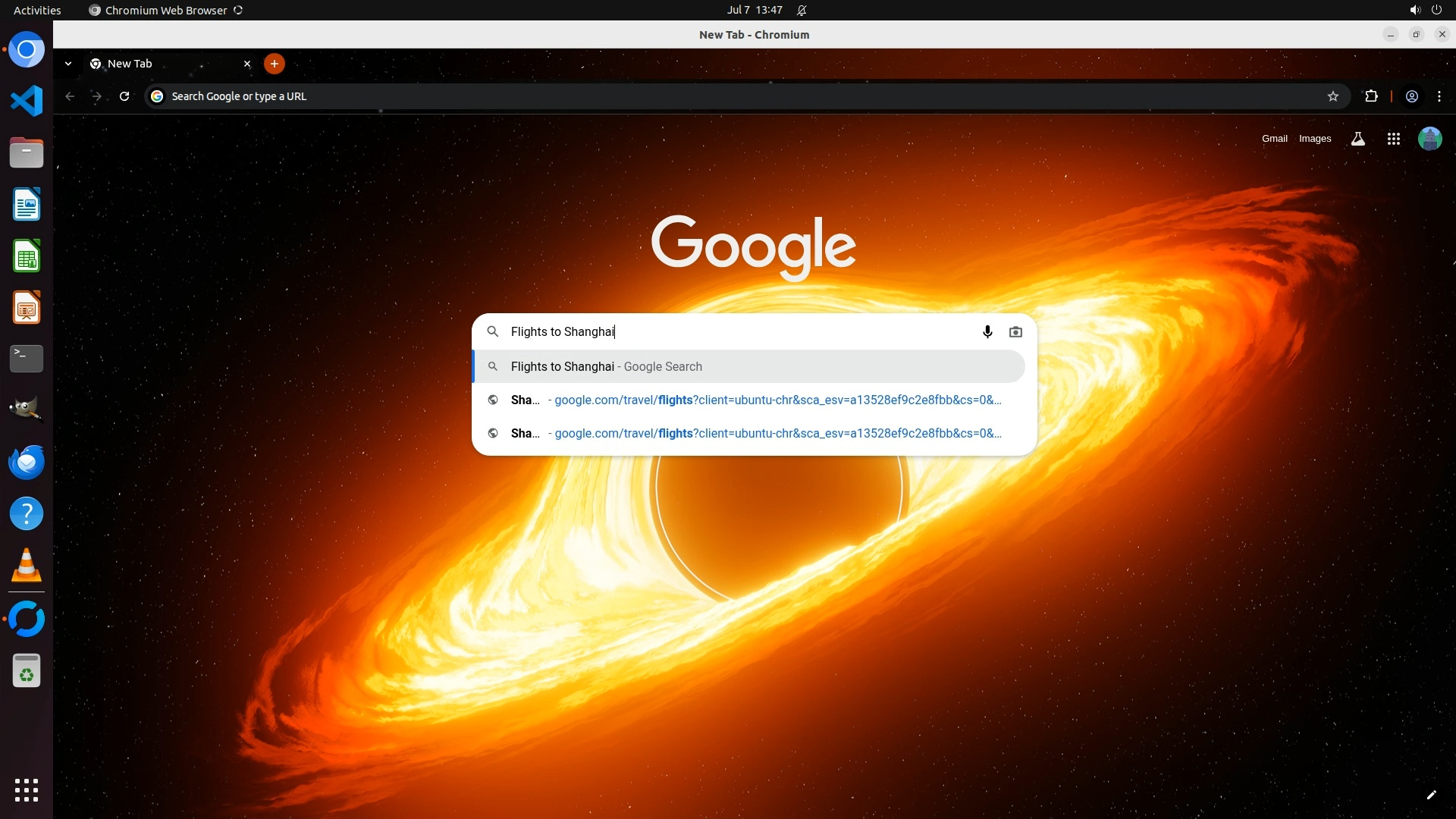Image resolution: width=1456 pixels, height=819 pixels.
Task: Open Chromium three-dot menu
Action: point(1439,96)
